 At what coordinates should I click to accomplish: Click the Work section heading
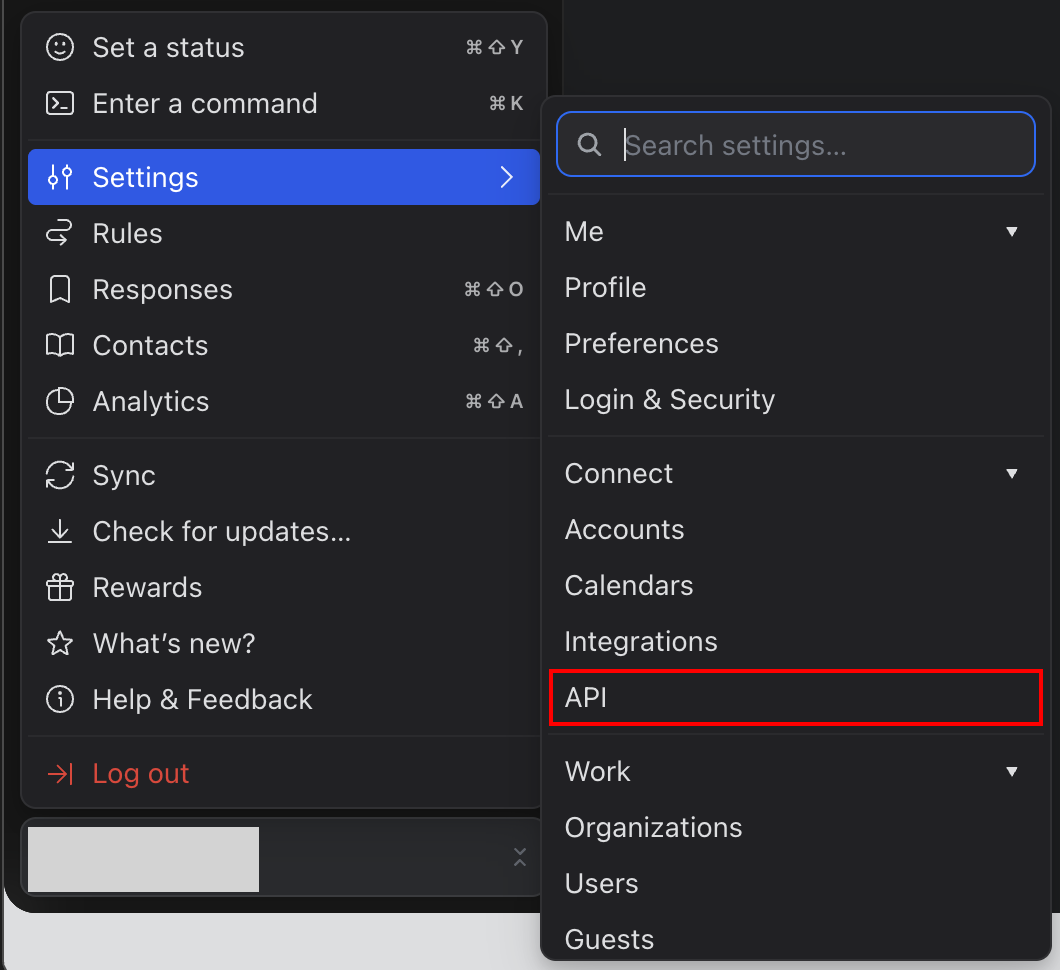click(598, 772)
